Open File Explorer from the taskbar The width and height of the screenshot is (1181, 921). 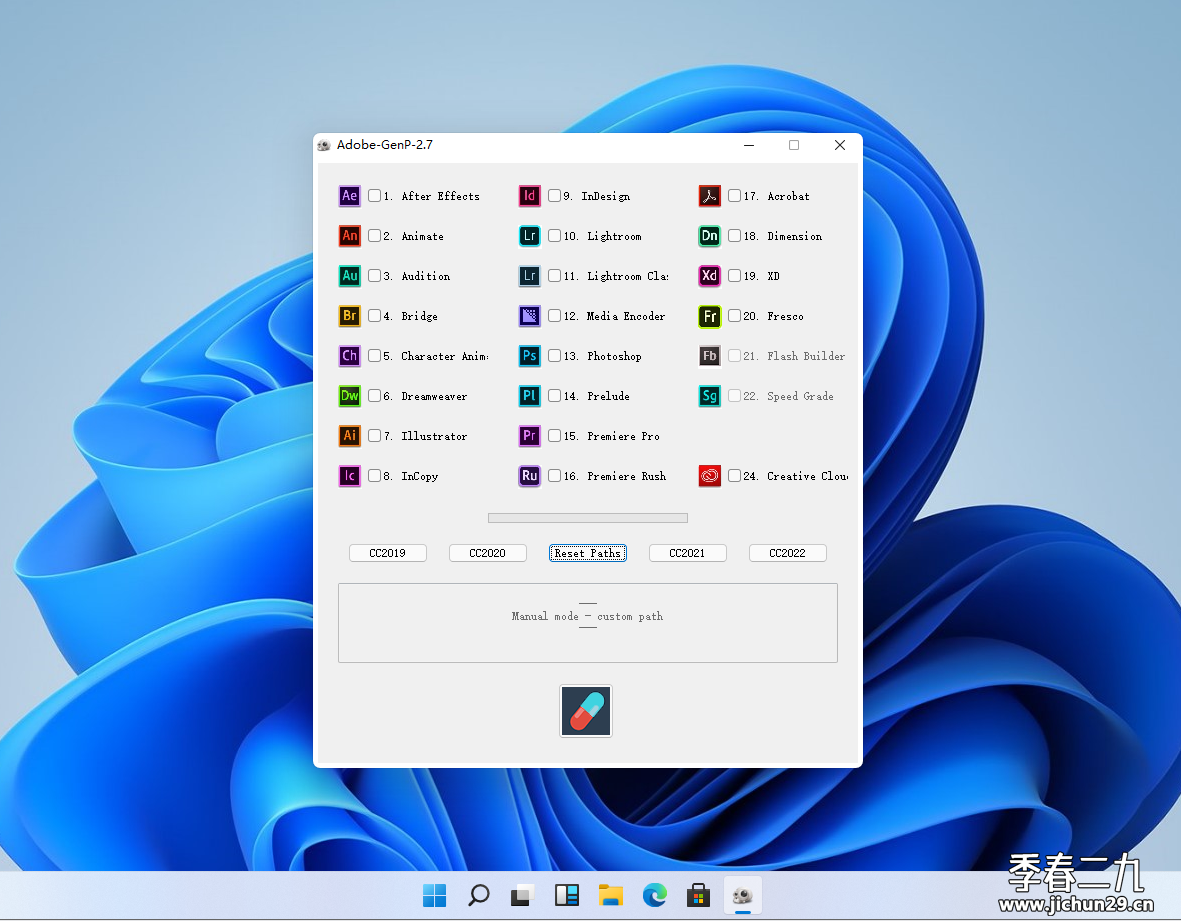[611, 895]
